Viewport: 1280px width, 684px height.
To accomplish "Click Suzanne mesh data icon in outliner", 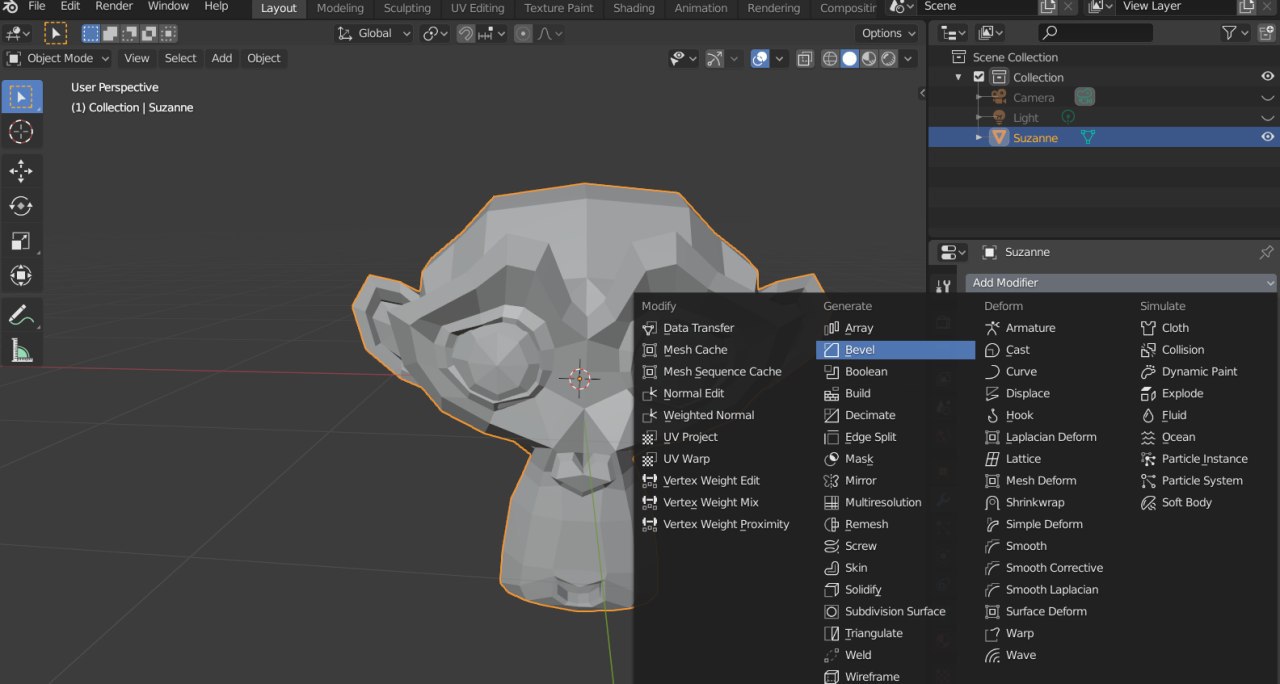I will click(1087, 137).
